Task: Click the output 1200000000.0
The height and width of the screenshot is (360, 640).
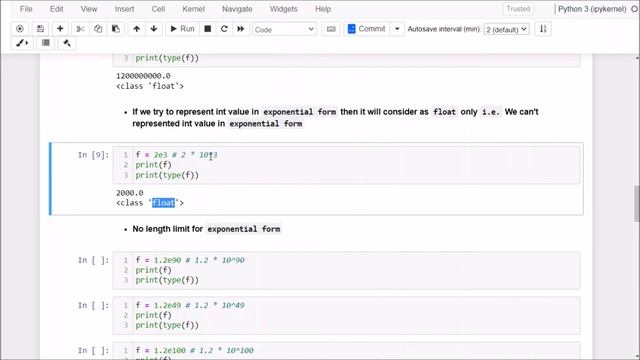Action: [x=143, y=76]
